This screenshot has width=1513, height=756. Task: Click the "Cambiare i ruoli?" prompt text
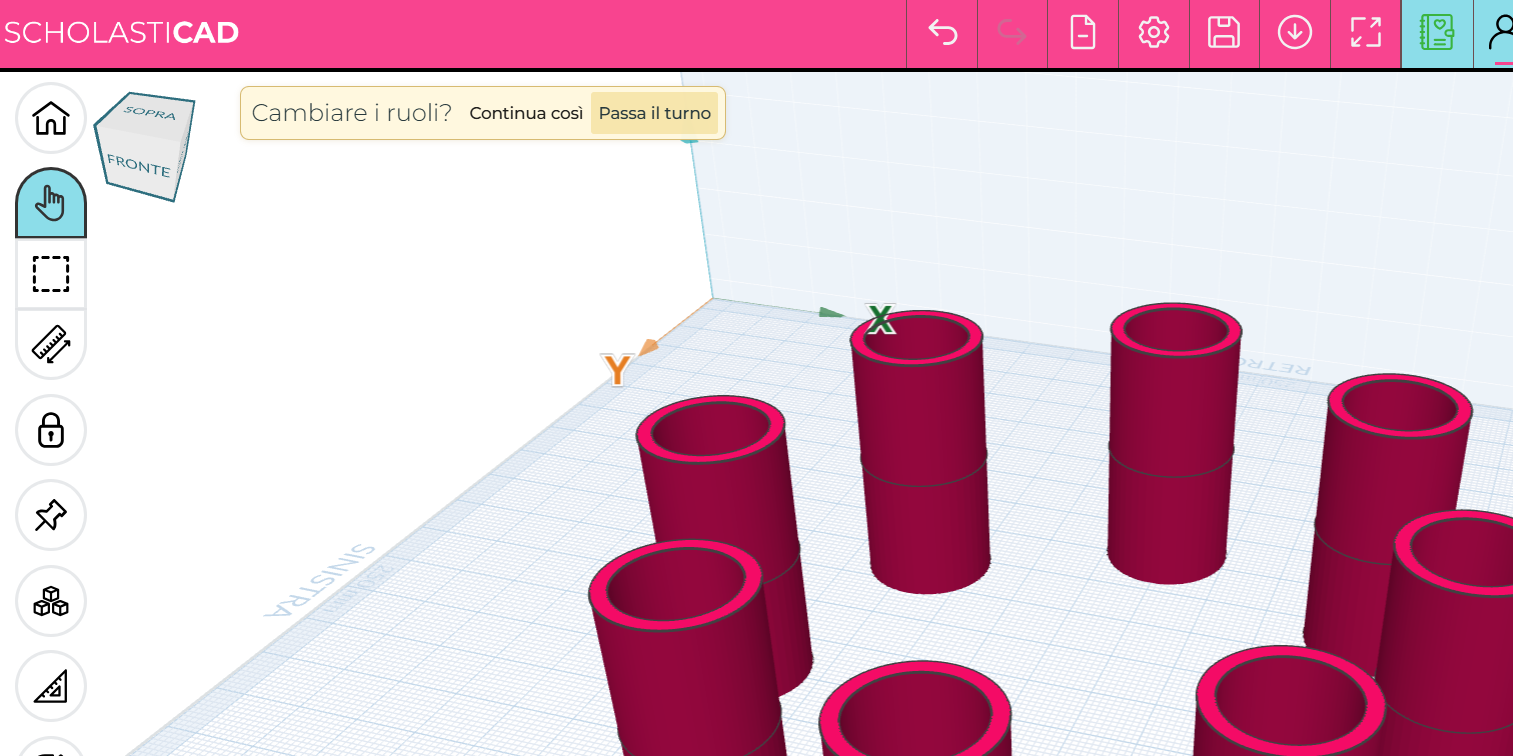(352, 113)
